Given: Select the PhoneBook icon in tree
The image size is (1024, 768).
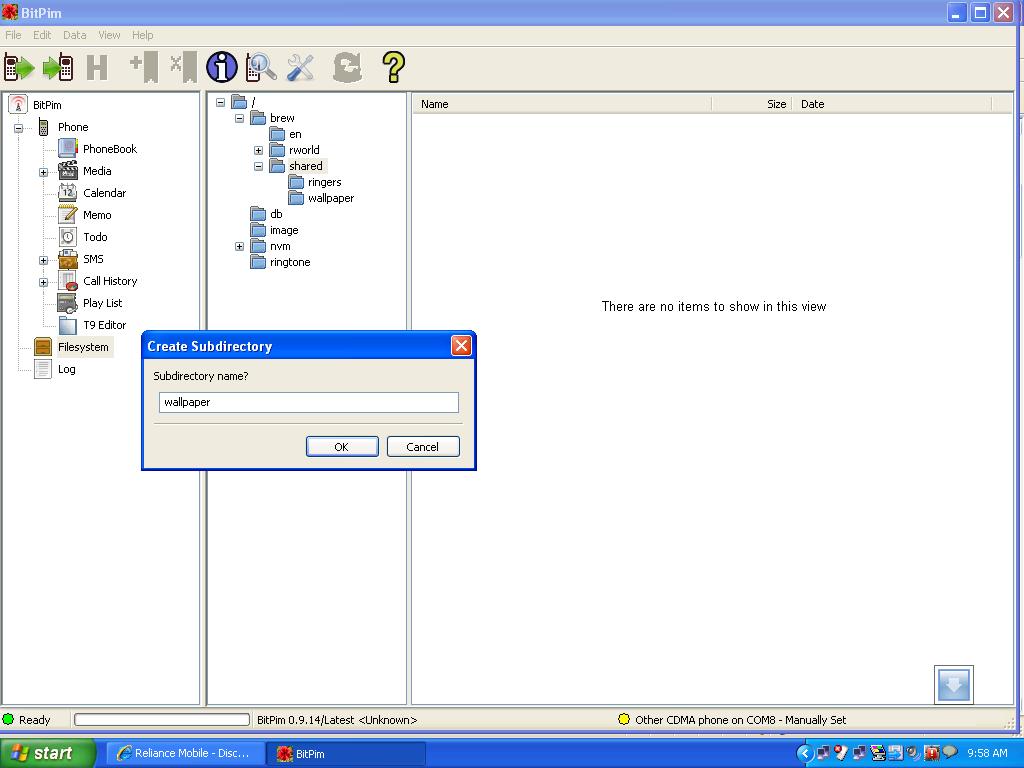Looking at the screenshot, I should (68, 149).
